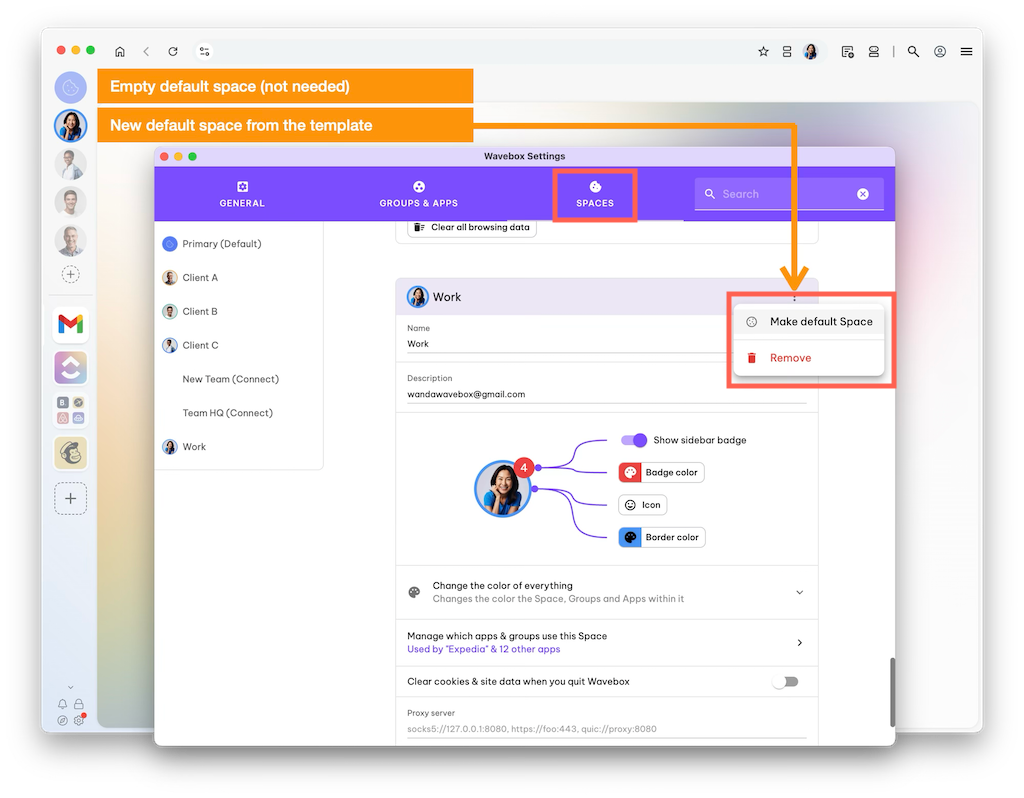1024x798 pixels.
Task: Open the settings gear in sidebar footer
Action: (x=79, y=720)
